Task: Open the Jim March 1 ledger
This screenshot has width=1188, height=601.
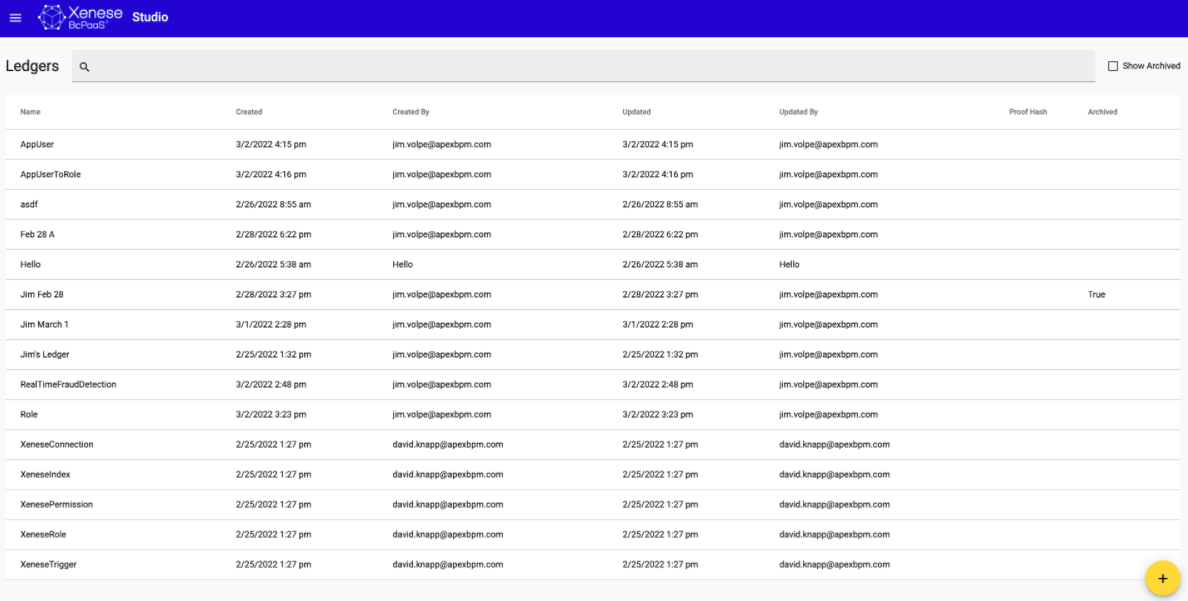Action: click(x=44, y=324)
